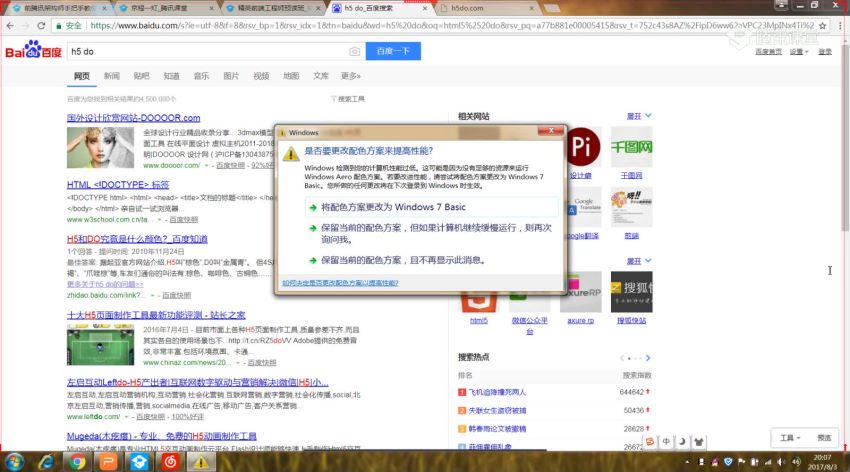The height and width of the screenshot is (472, 850).
Task: Expand 更多 search categories
Action: point(351,76)
